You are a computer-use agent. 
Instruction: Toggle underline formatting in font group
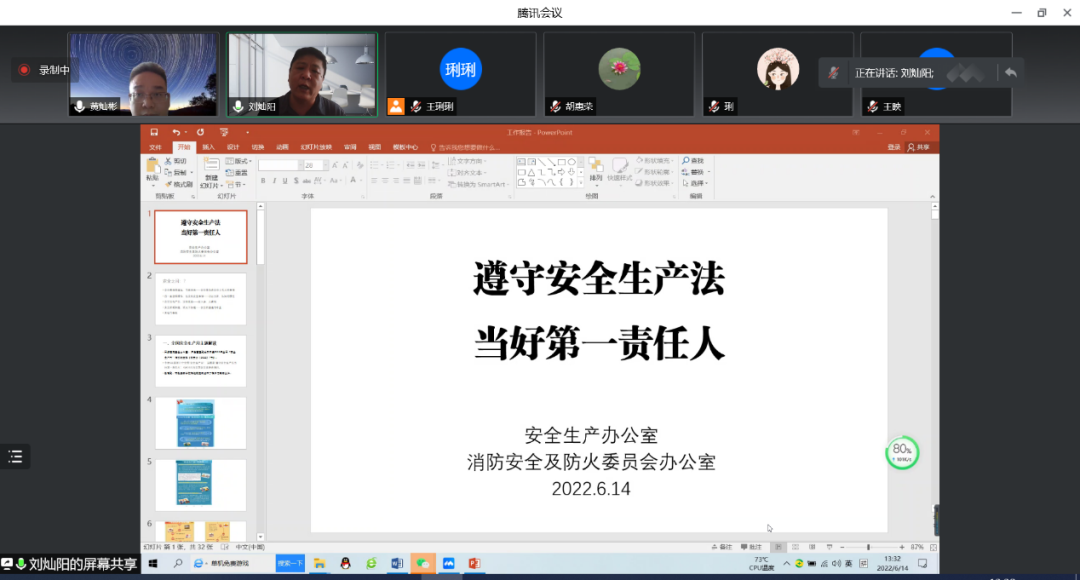tap(285, 181)
